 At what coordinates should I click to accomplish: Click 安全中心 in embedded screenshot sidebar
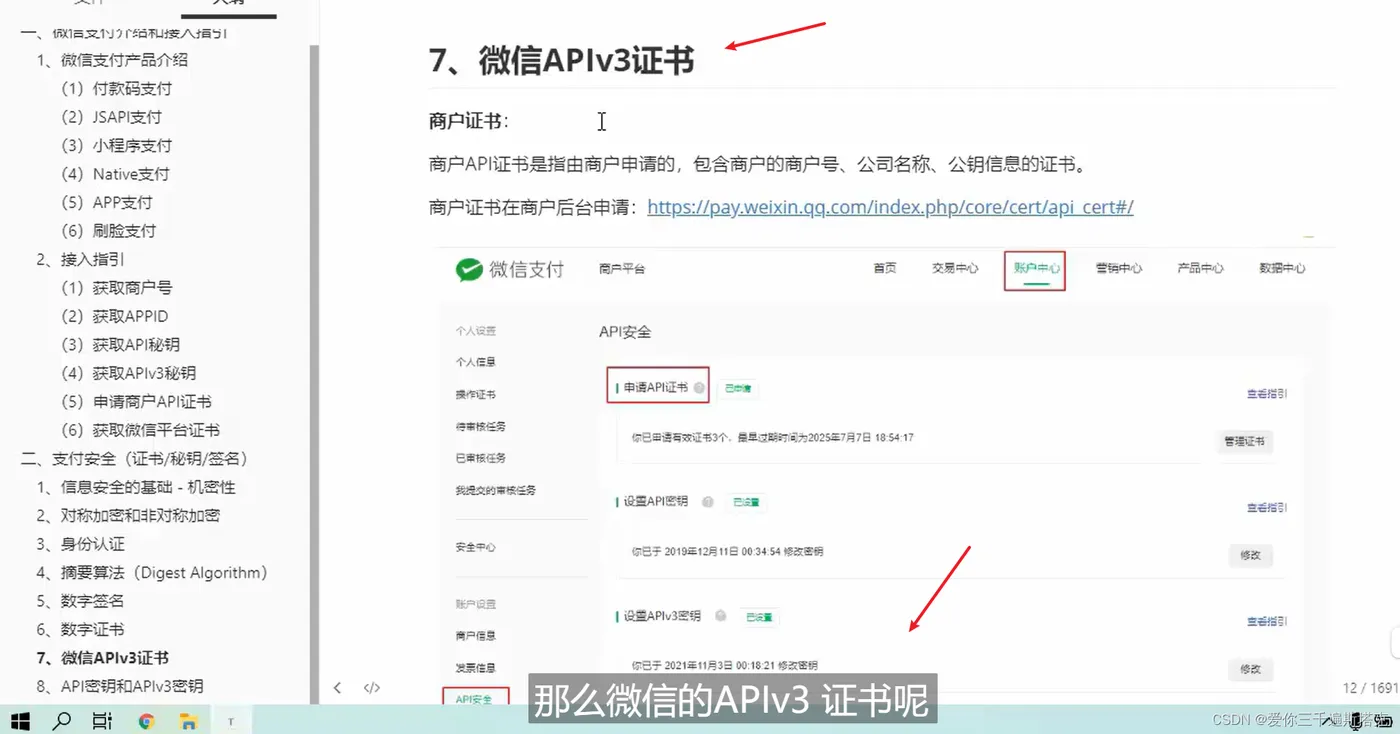[x=476, y=547]
